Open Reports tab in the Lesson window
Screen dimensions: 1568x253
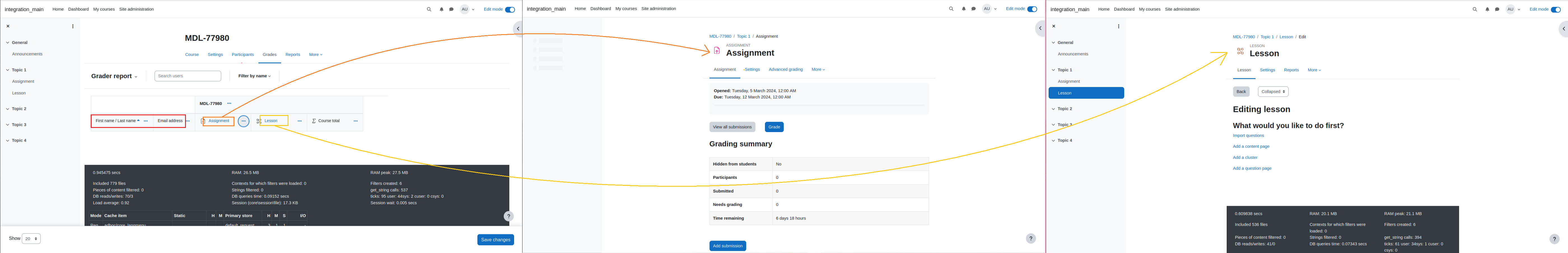click(1291, 70)
